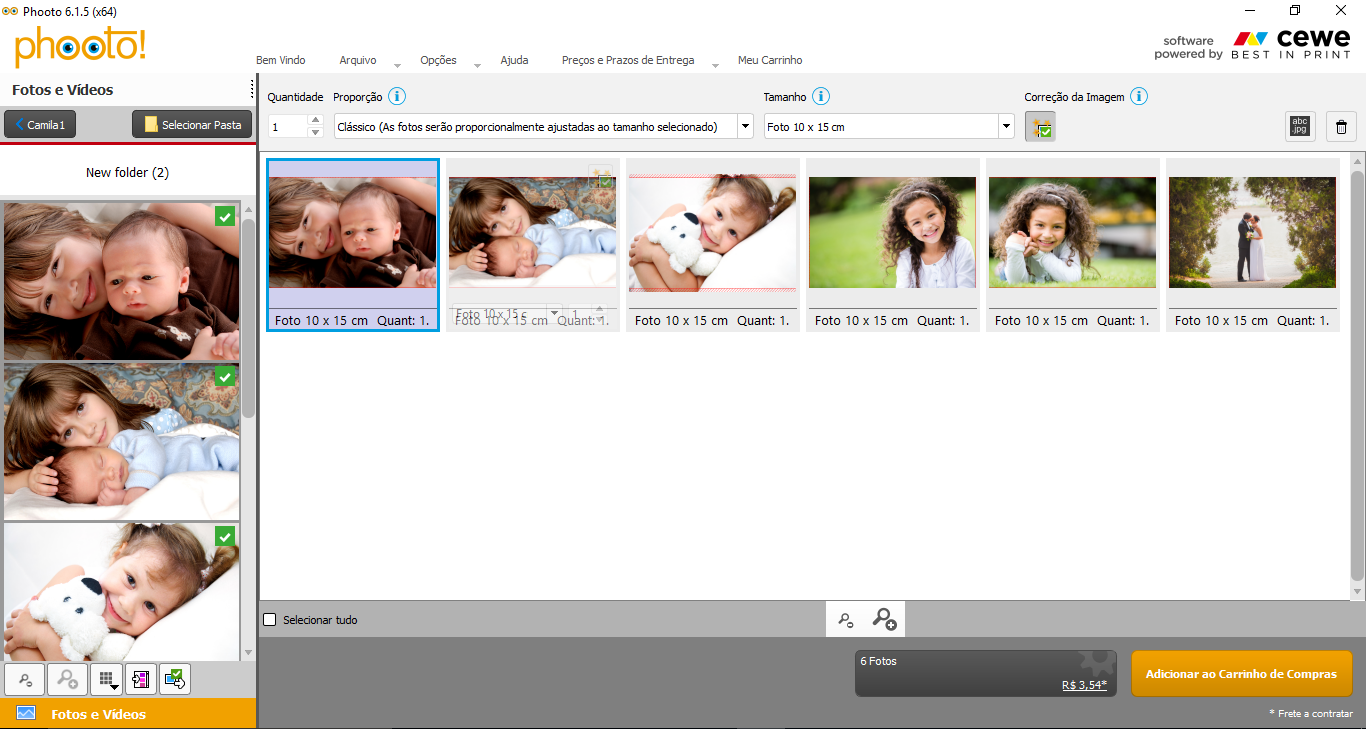Toggle the Correção da Imagem enhancement button
Viewport: 1366px width, 729px height.
click(x=1040, y=127)
